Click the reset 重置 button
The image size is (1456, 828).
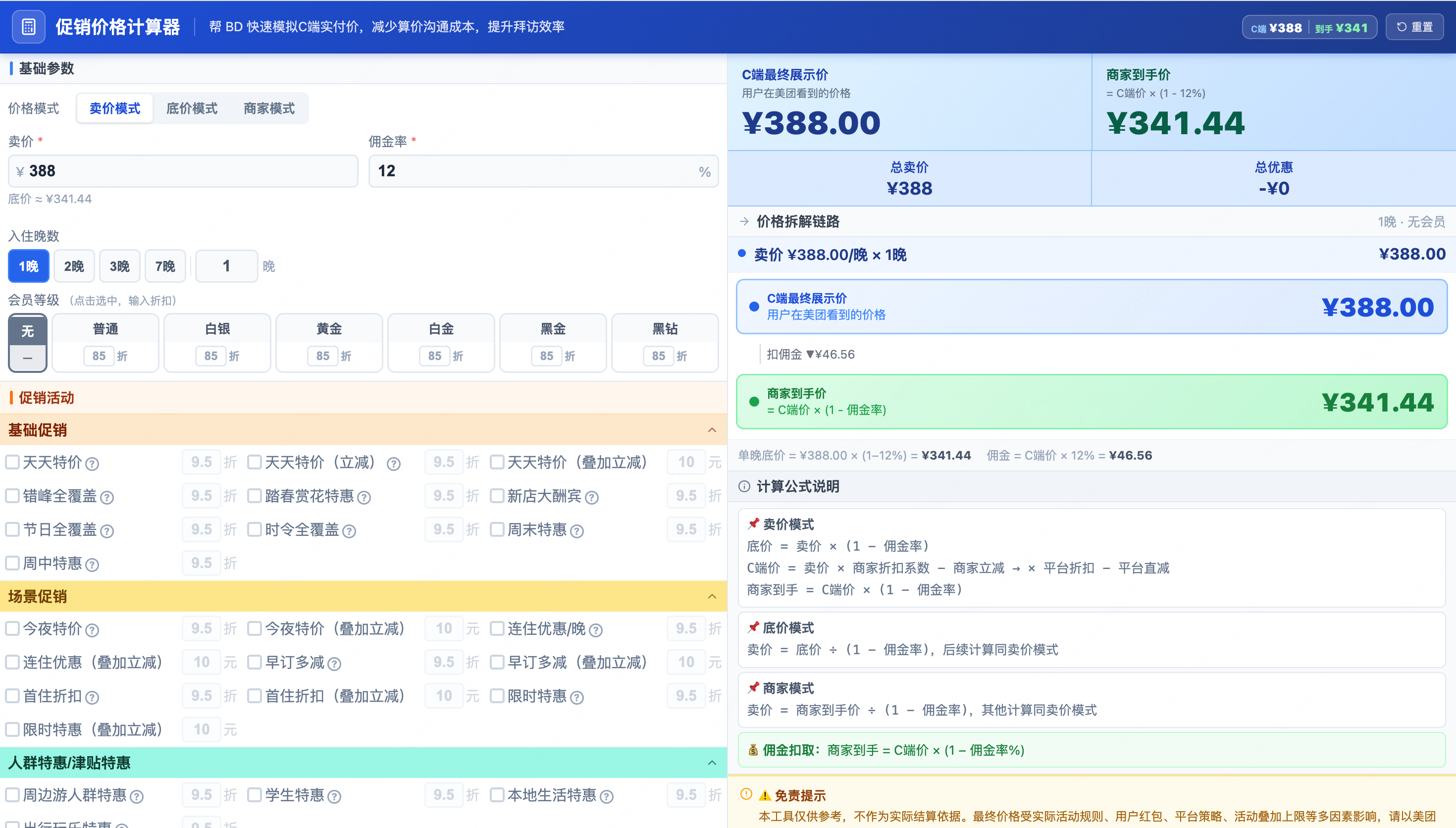(1414, 27)
